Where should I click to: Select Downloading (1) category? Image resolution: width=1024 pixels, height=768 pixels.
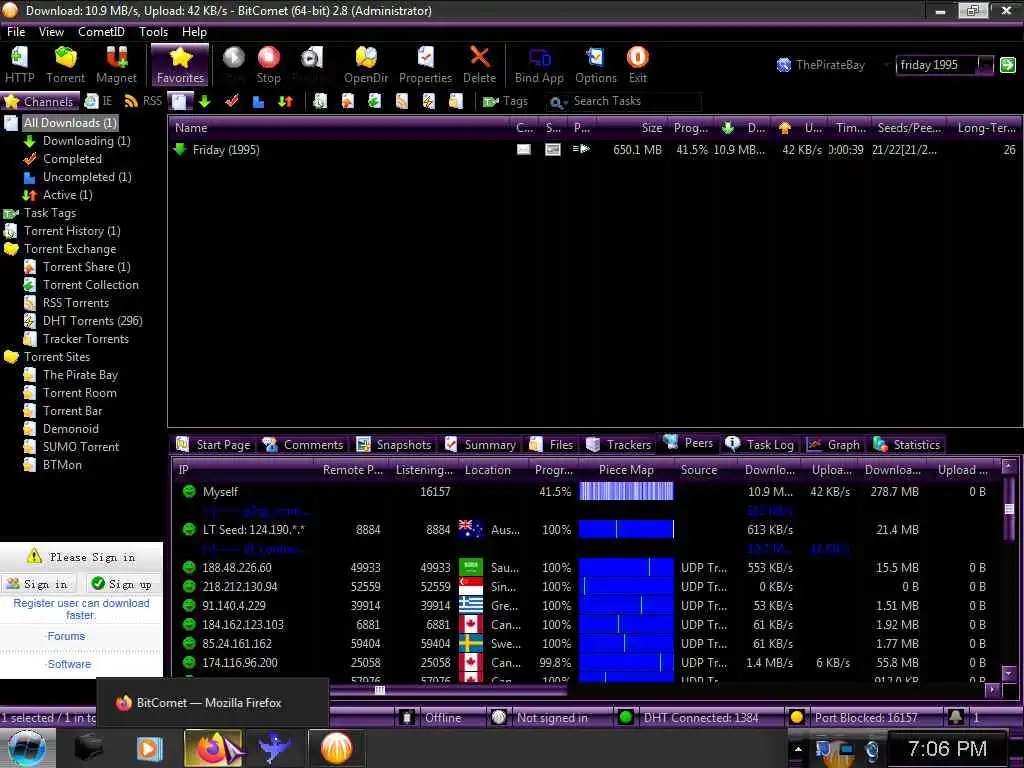86,140
